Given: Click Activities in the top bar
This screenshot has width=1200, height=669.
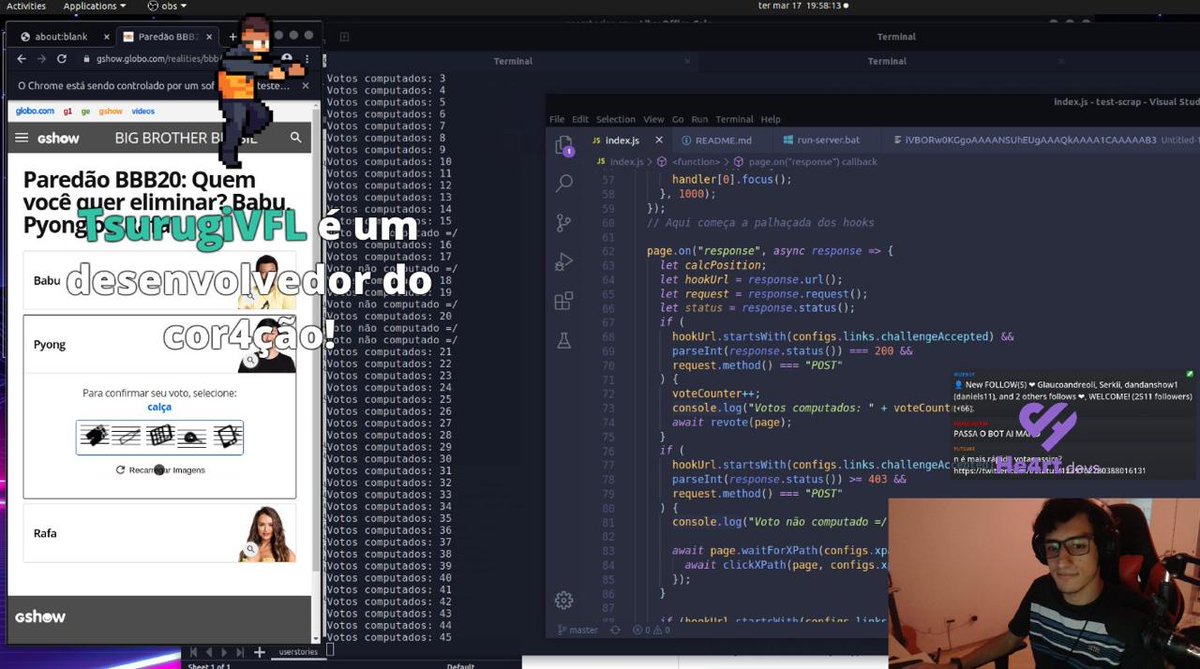Looking at the screenshot, I should click(26, 6).
